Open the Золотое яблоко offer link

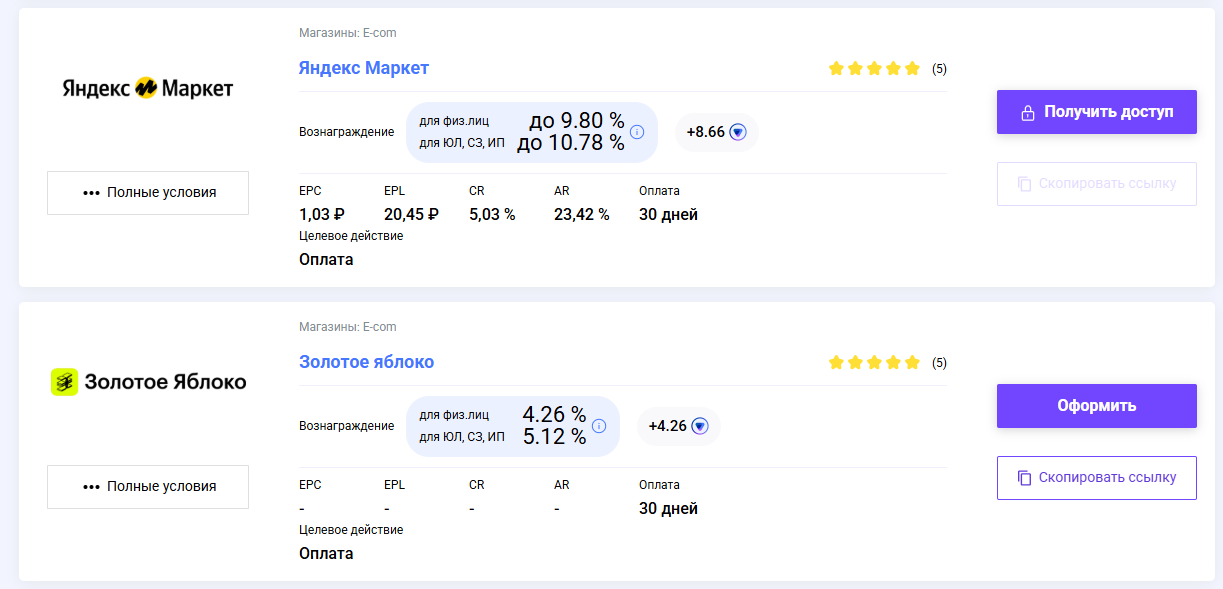click(367, 362)
